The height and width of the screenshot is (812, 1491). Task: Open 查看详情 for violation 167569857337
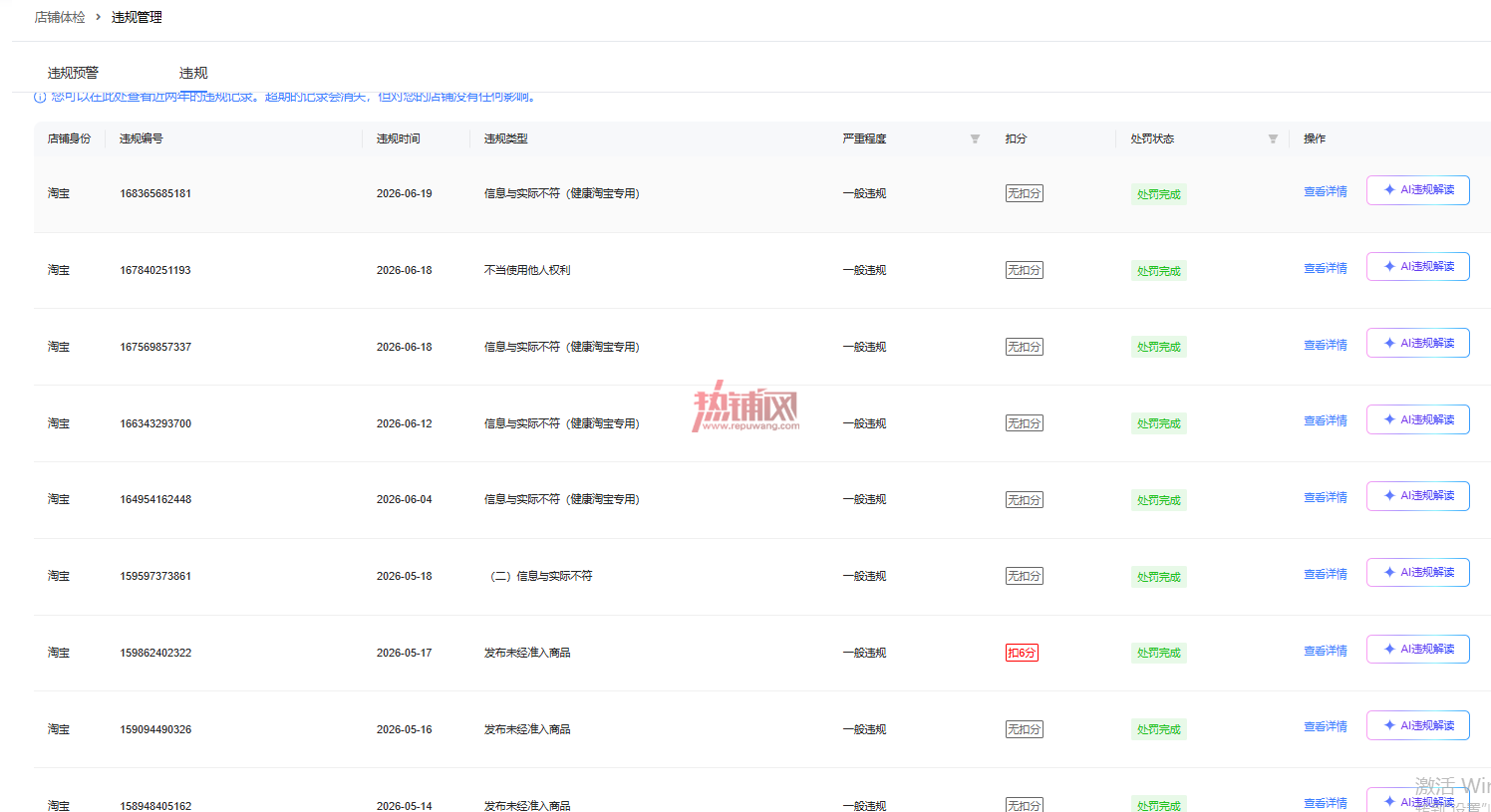click(1325, 345)
